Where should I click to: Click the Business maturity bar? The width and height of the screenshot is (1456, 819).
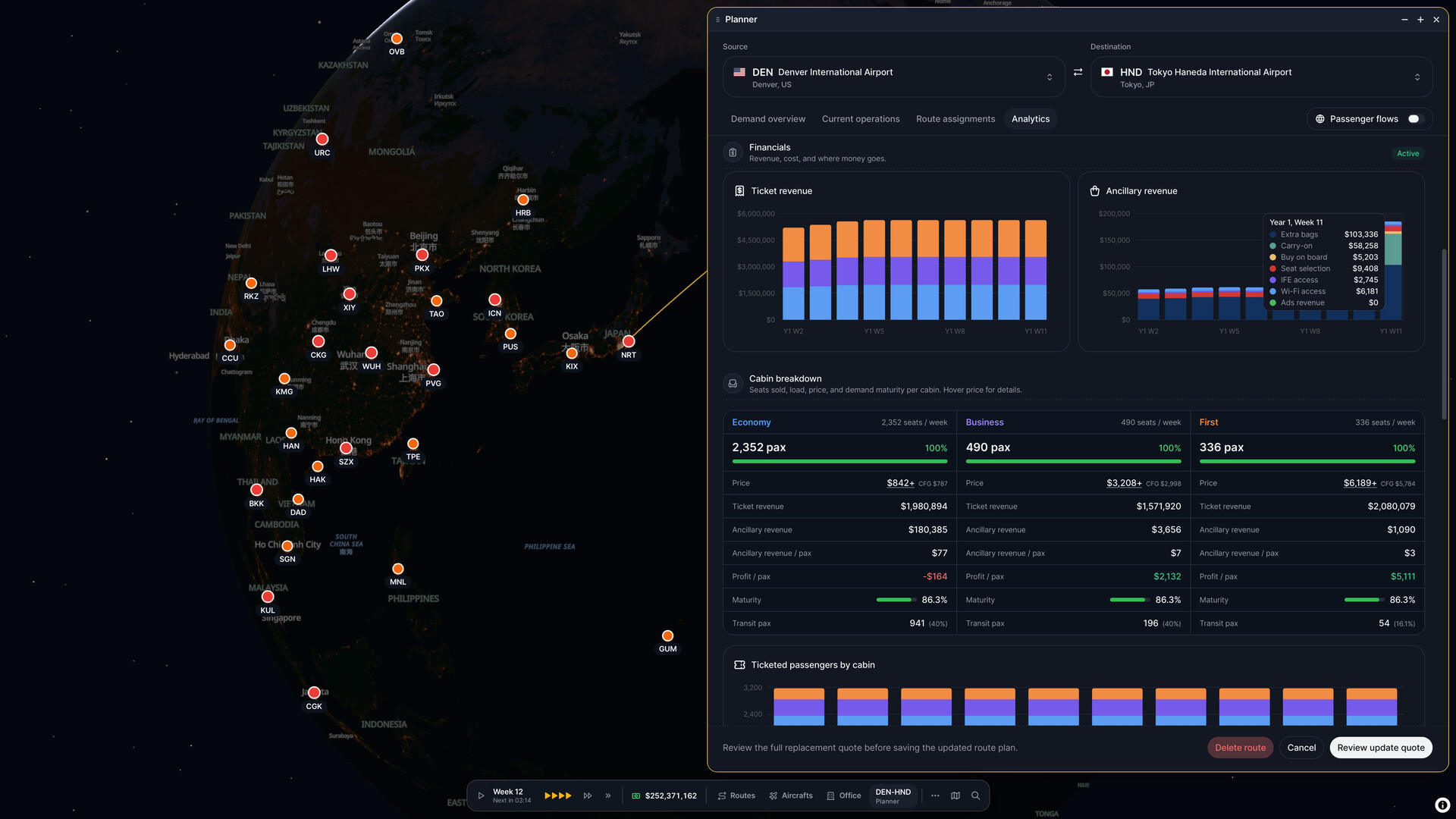pyautogui.click(x=1129, y=600)
